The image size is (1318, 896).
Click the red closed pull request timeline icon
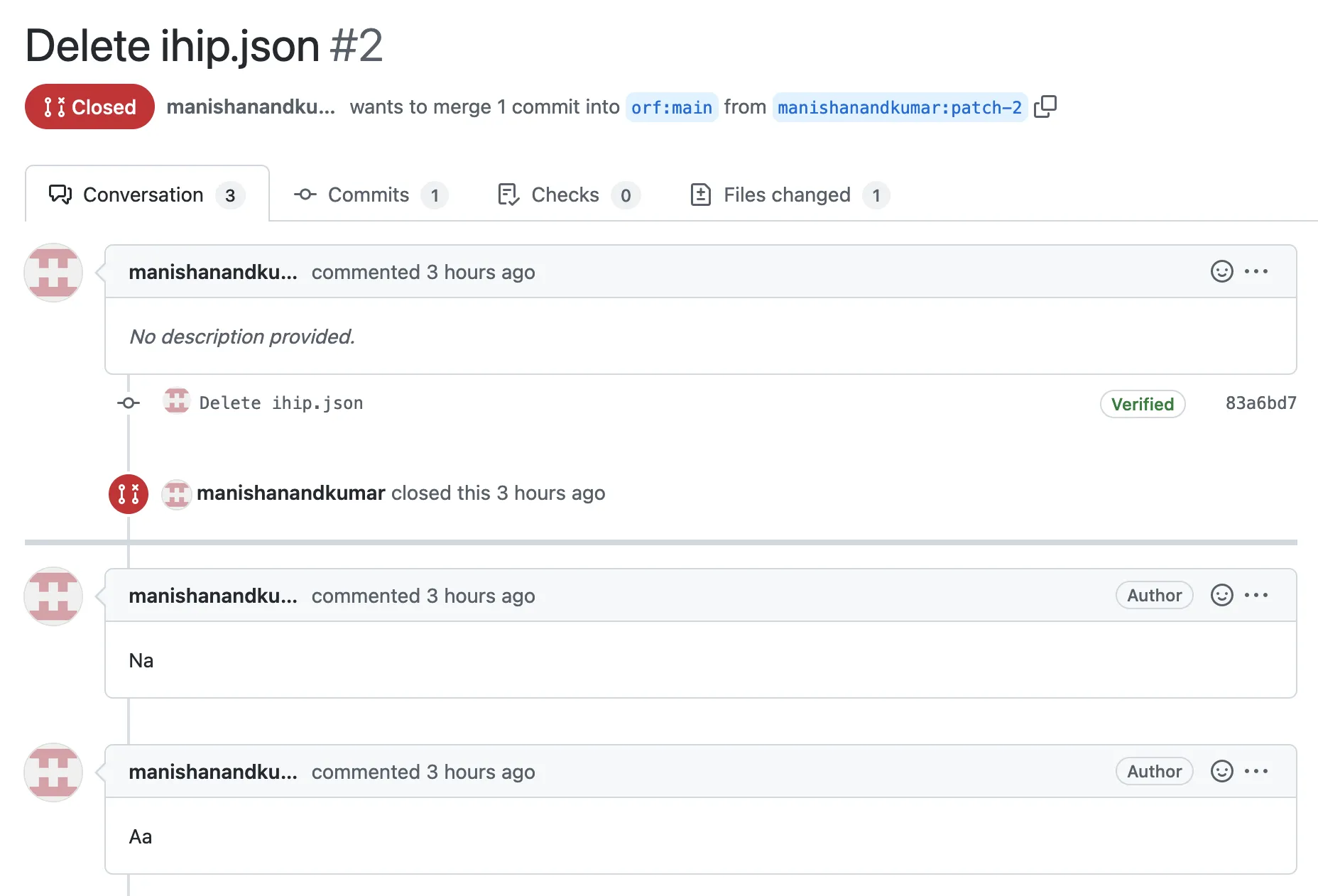[129, 493]
